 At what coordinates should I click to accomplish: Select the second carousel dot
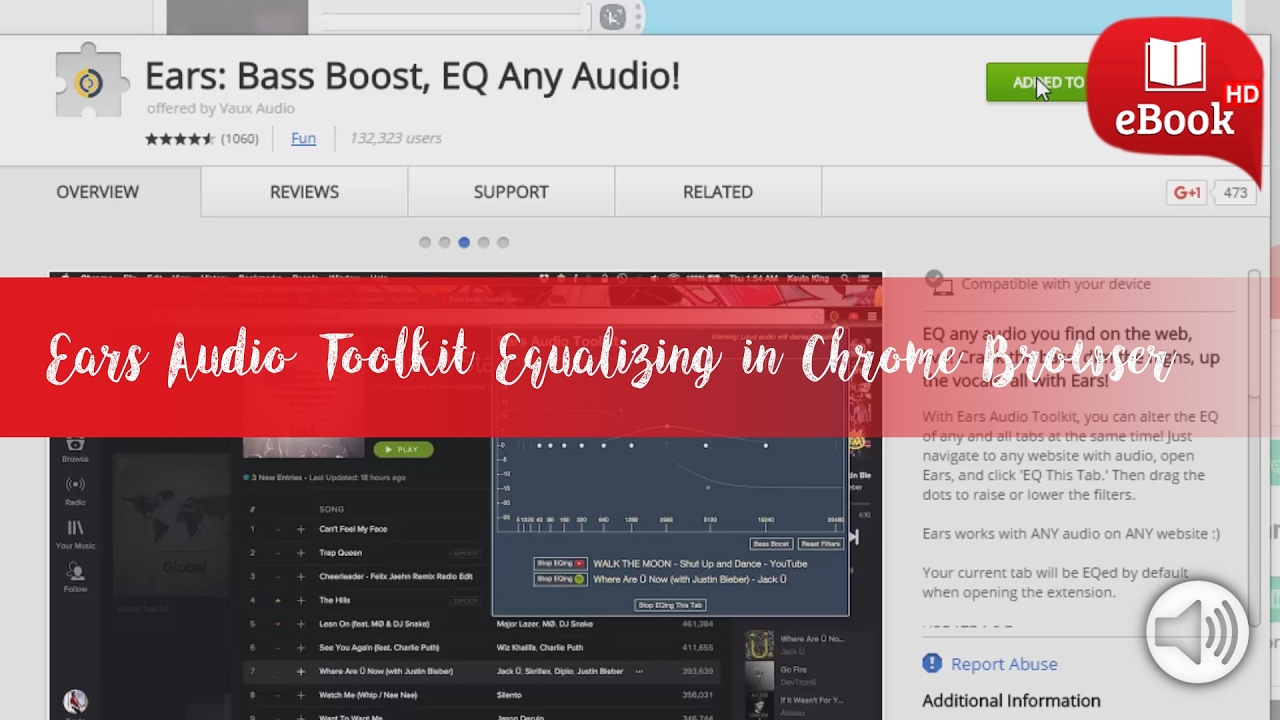pyautogui.click(x=444, y=243)
